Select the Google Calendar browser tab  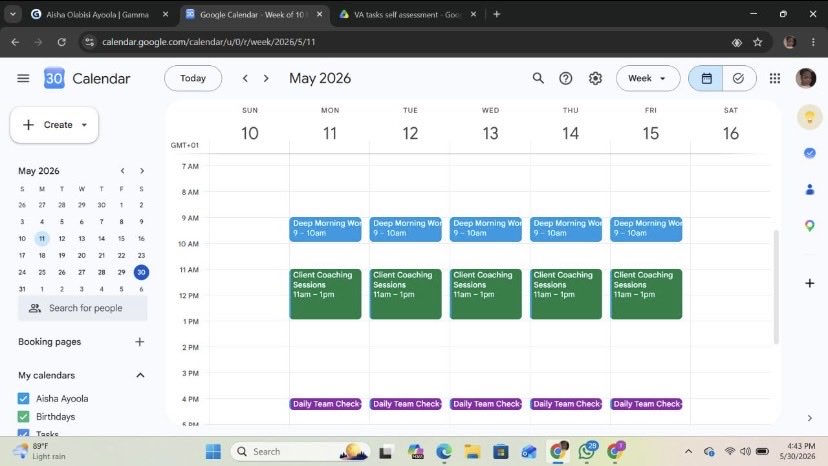point(251,14)
